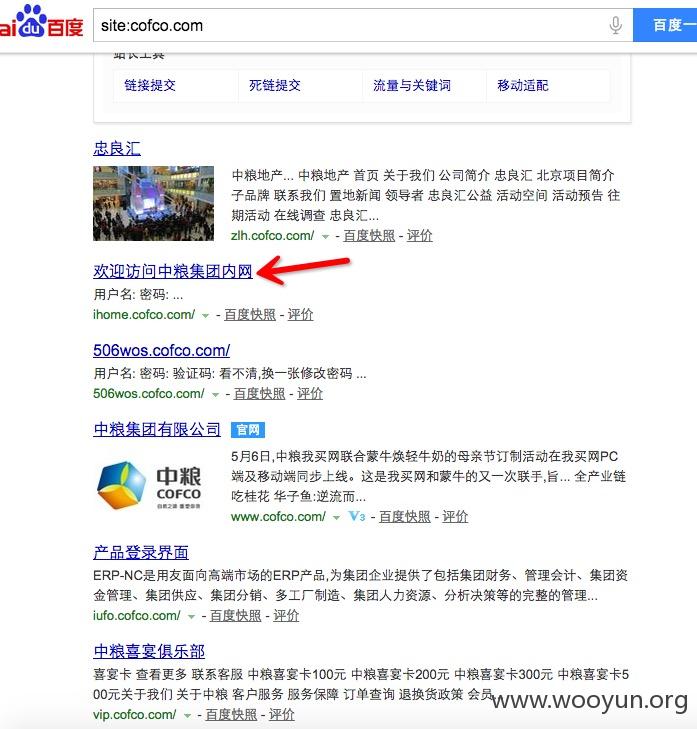The image size is (697, 729).
Task: Click the ihome.cofco.com/ green URL
Action: coord(144,315)
